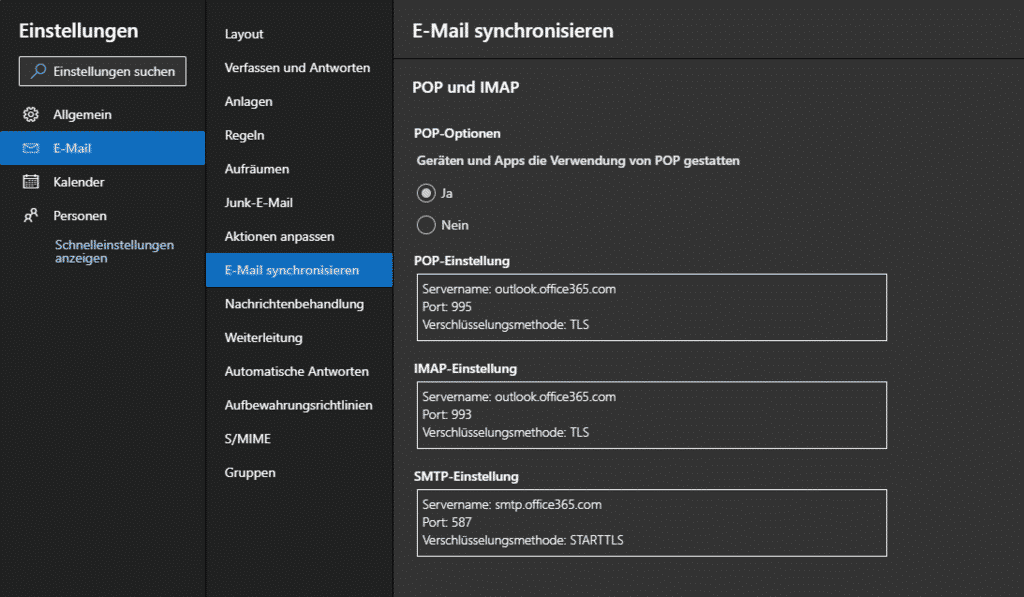
Task: Click the IMAP-Einstellung label
Action: point(465,368)
